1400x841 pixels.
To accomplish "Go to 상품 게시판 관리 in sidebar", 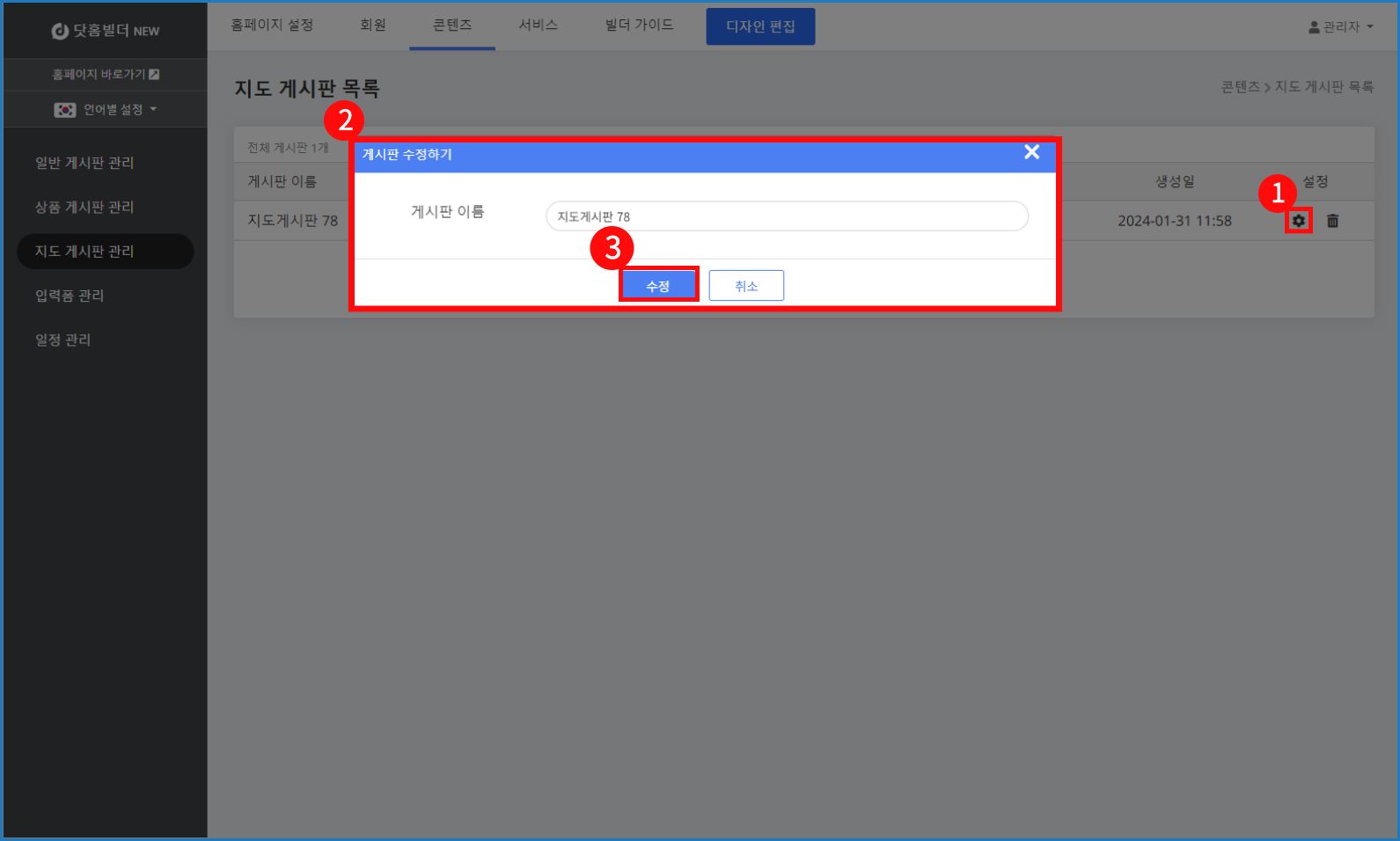I will [x=84, y=207].
